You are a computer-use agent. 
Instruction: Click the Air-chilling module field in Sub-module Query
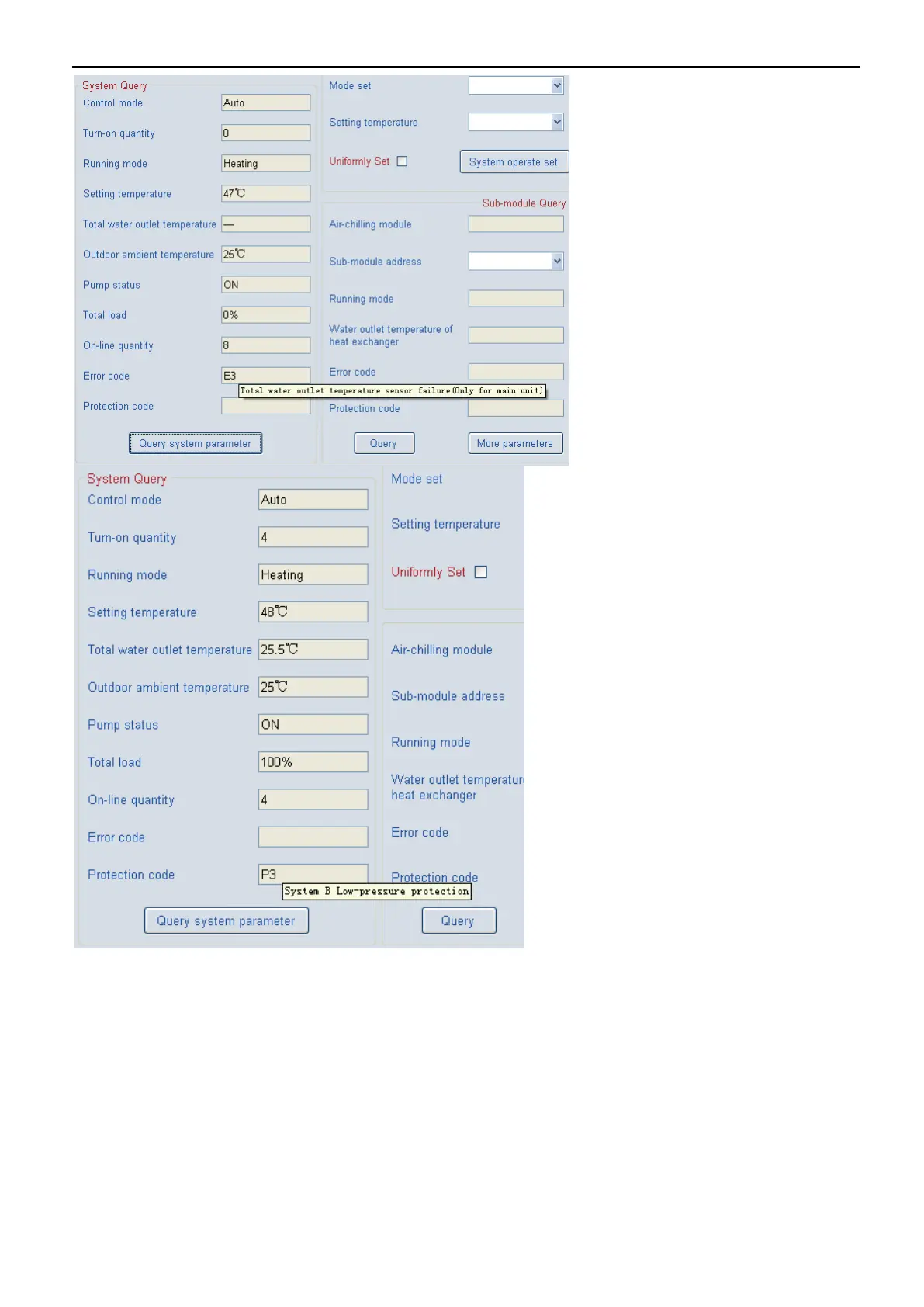click(x=516, y=224)
